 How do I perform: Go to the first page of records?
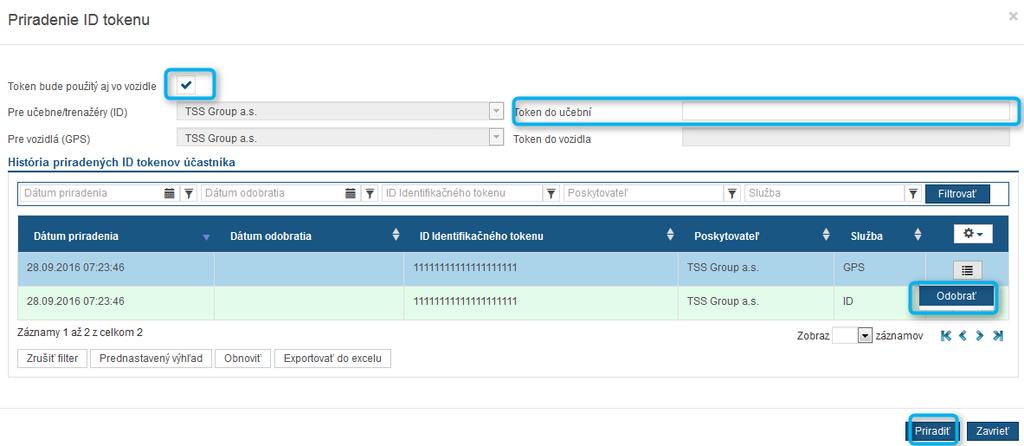(x=946, y=336)
